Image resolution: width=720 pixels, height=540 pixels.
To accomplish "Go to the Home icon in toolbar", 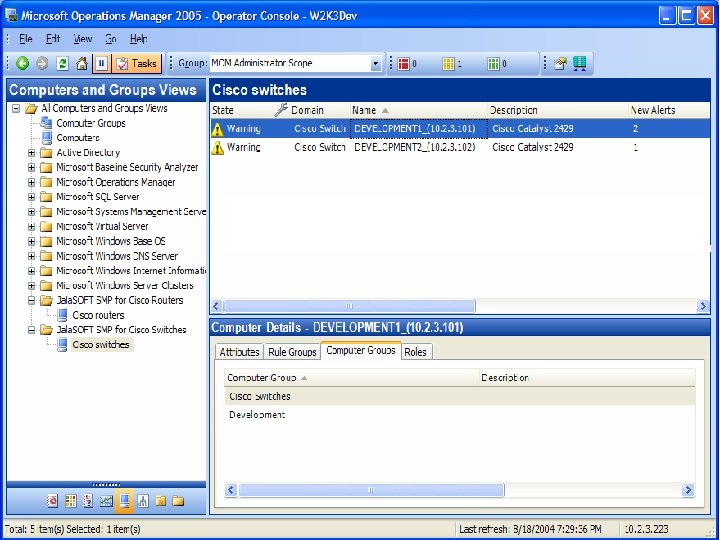I will (x=82, y=63).
